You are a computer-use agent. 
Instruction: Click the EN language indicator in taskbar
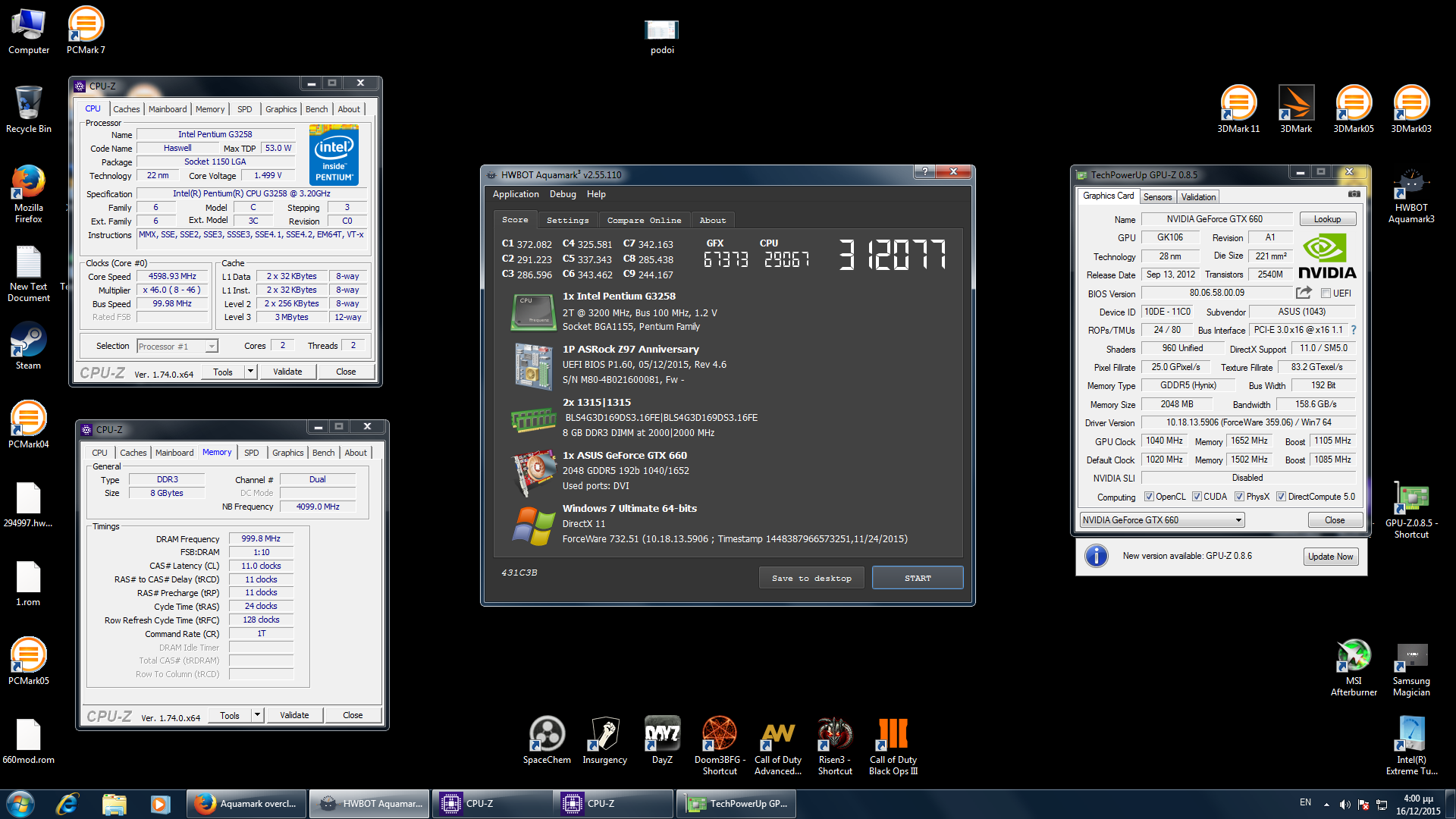1305,802
